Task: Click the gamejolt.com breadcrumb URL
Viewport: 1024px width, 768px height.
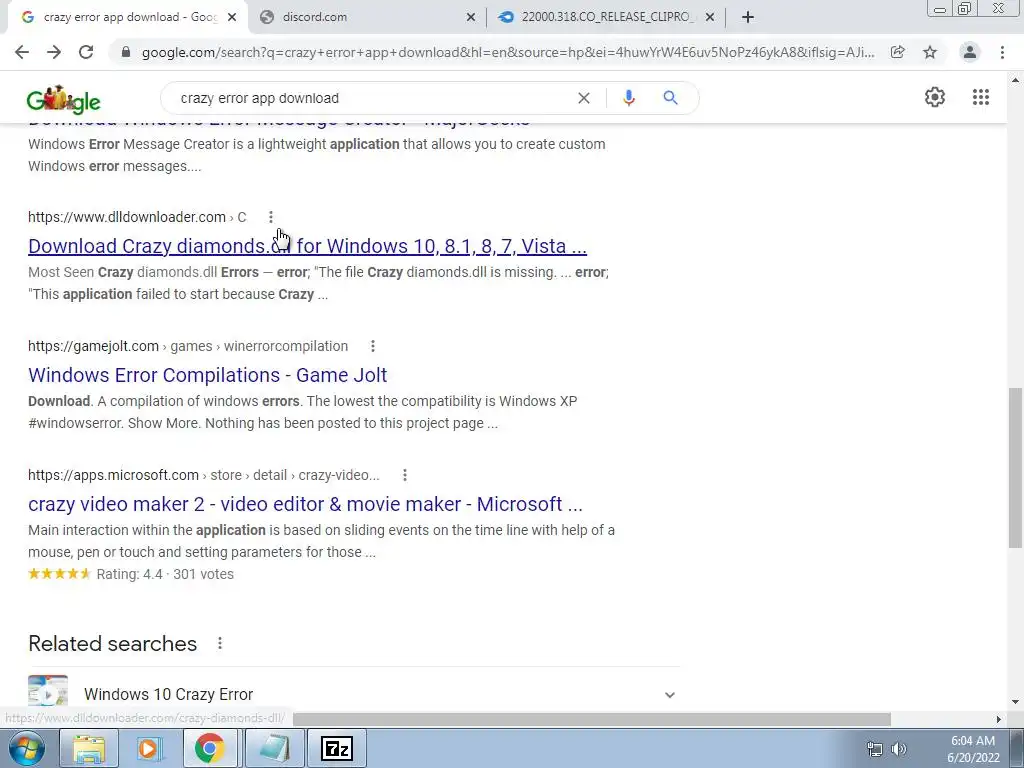Action: [x=188, y=346]
